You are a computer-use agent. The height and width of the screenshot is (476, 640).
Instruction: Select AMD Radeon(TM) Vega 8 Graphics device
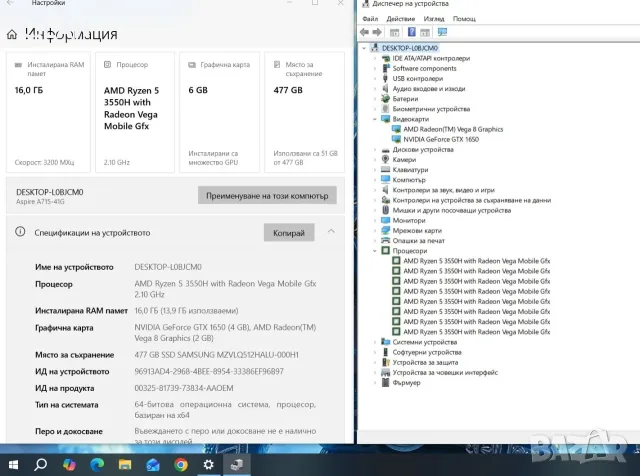pos(453,129)
